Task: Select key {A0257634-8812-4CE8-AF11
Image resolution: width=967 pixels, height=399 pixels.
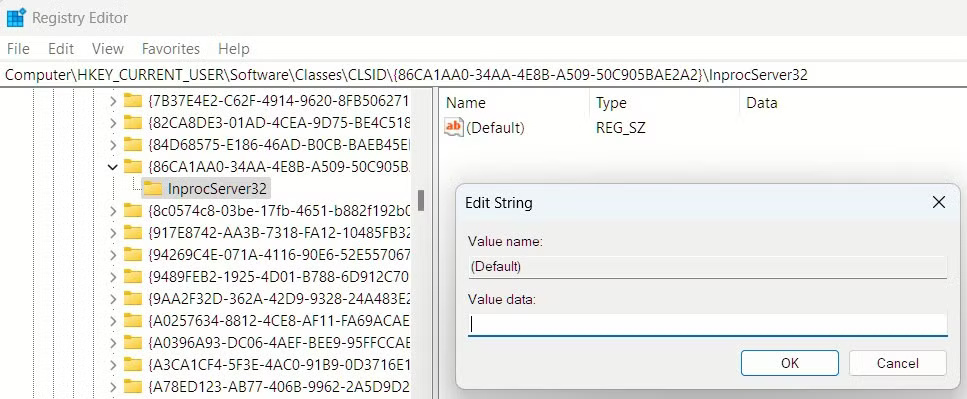Action: click(279, 321)
